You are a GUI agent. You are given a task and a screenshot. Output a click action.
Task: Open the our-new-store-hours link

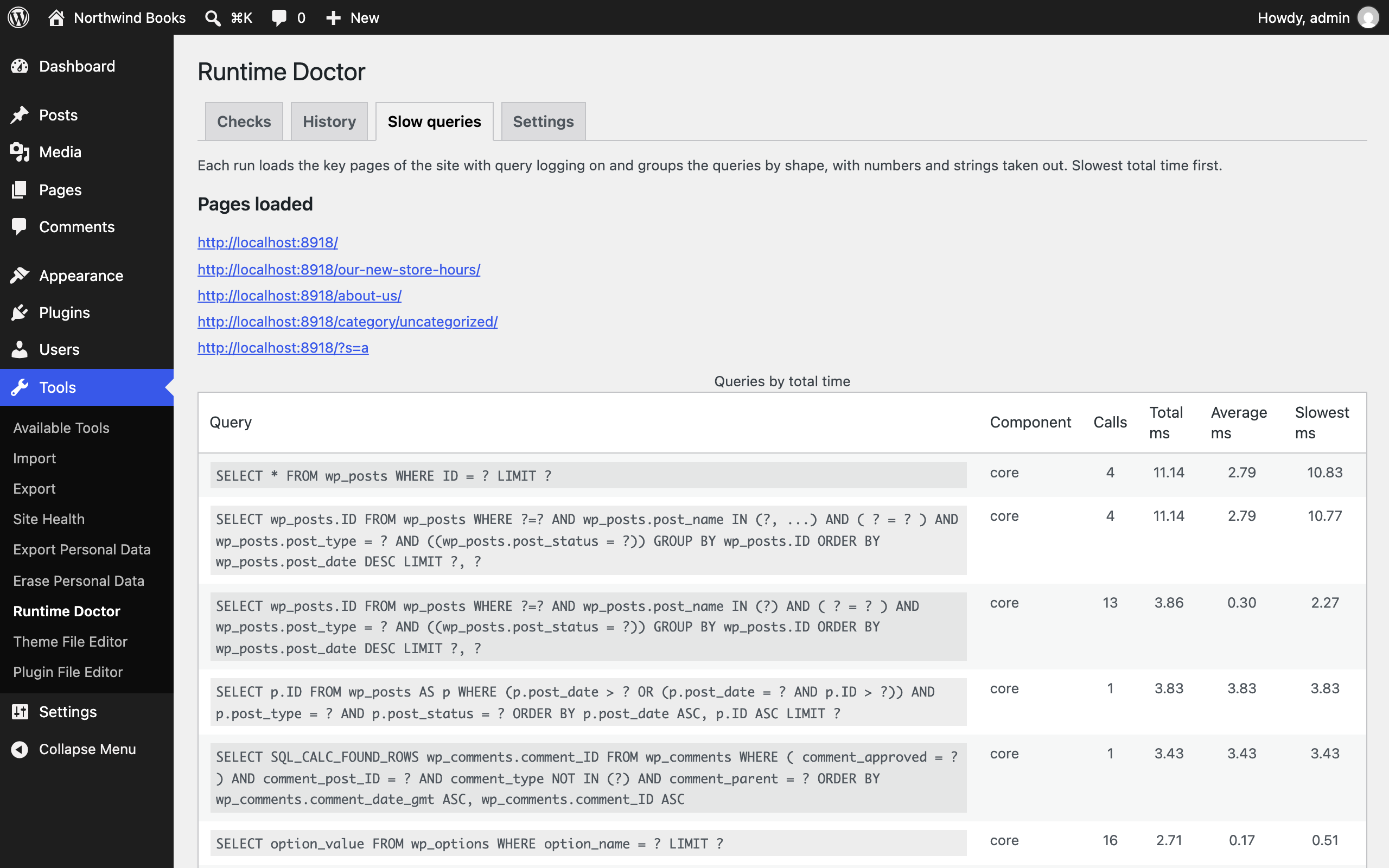point(339,269)
